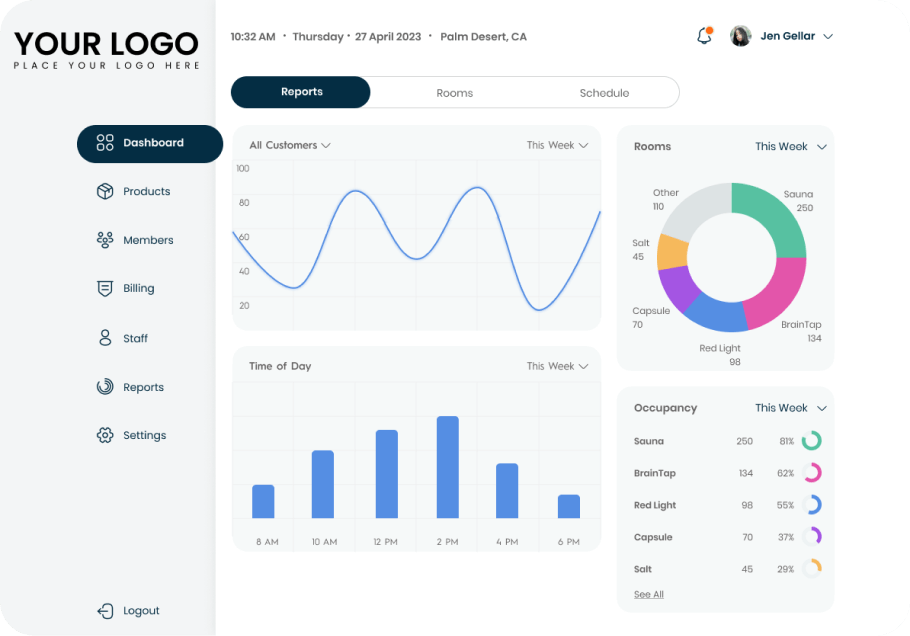
Task: Switch to the Reports tab
Action: point(301,92)
